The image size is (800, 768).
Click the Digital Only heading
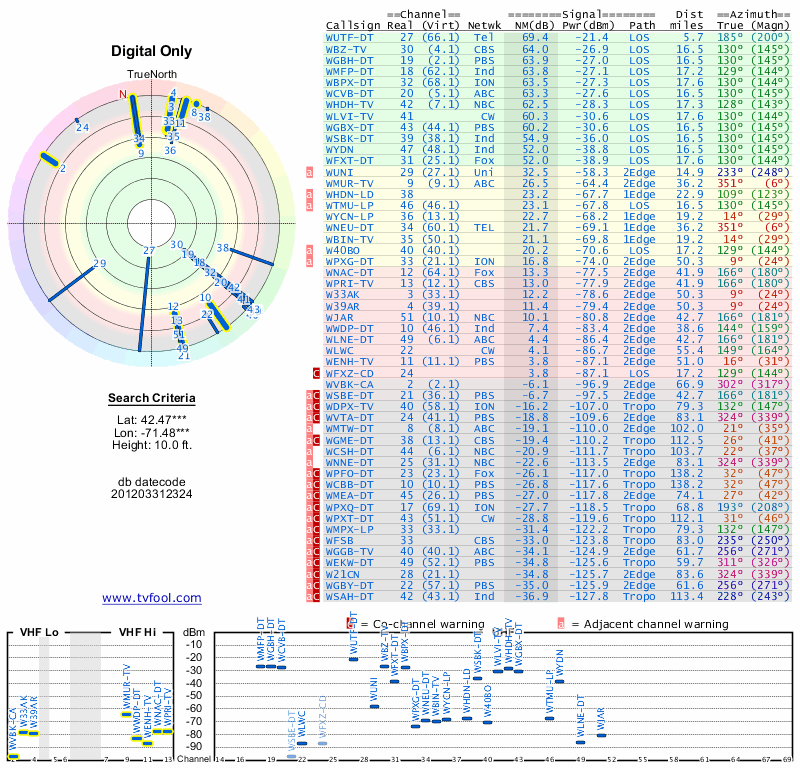[x=152, y=52]
